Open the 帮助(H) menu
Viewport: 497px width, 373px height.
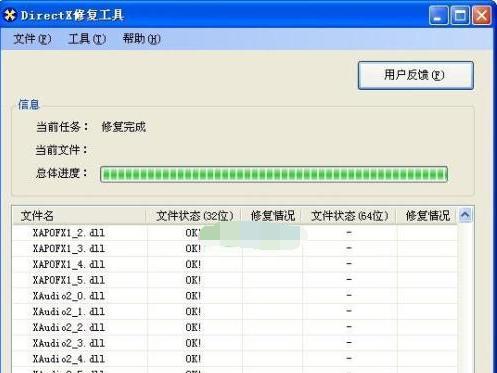point(142,39)
